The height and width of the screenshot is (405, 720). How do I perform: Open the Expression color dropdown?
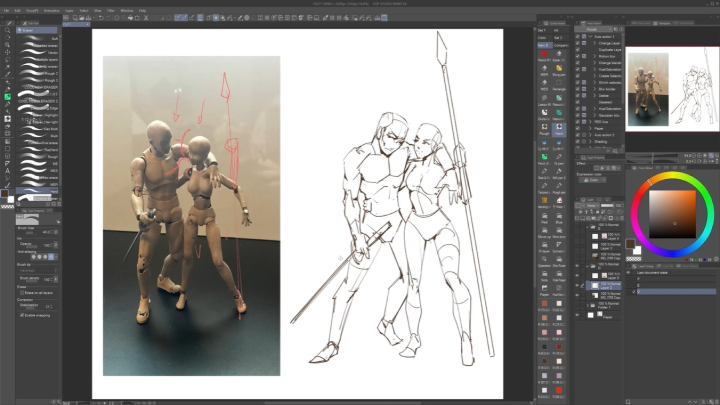[592, 180]
